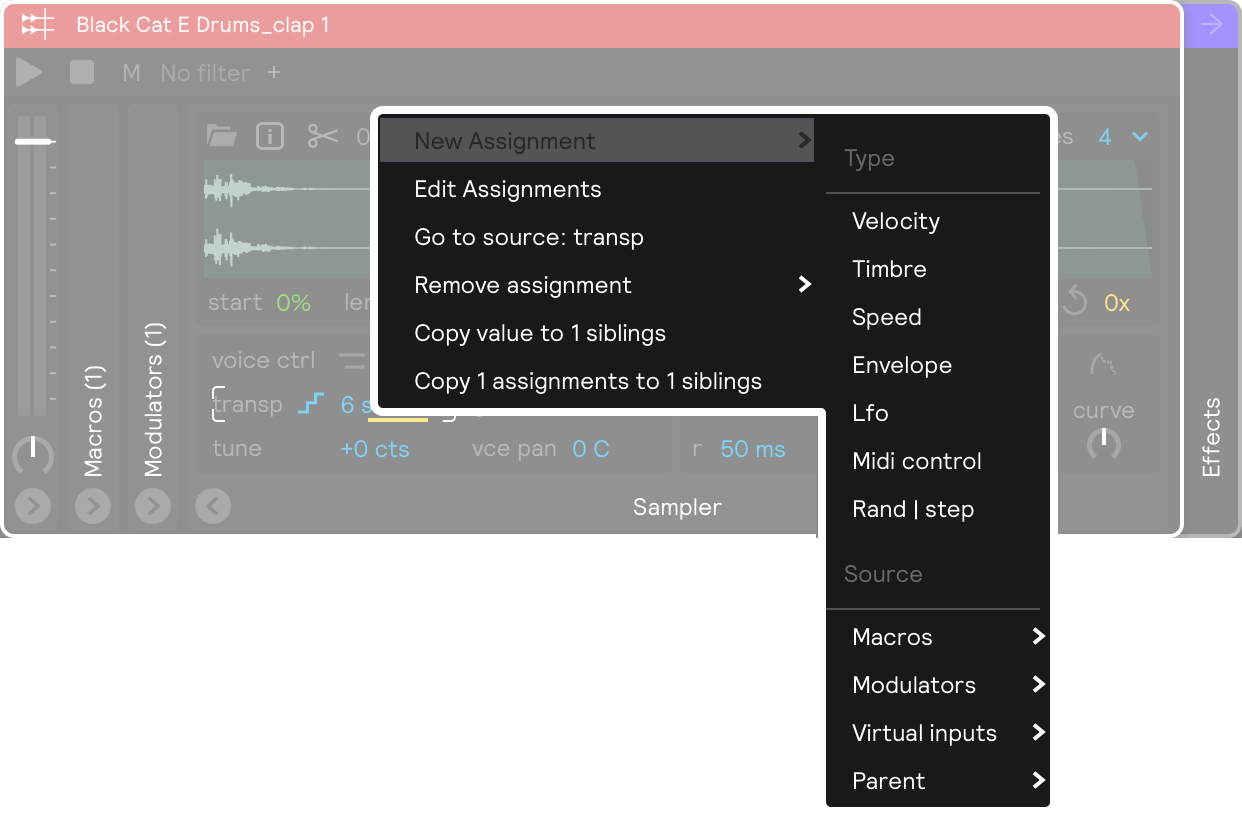This screenshot has height=815, width=1242.
Task: Click the curve shape icon
Action: click(x=1103, y=366)
